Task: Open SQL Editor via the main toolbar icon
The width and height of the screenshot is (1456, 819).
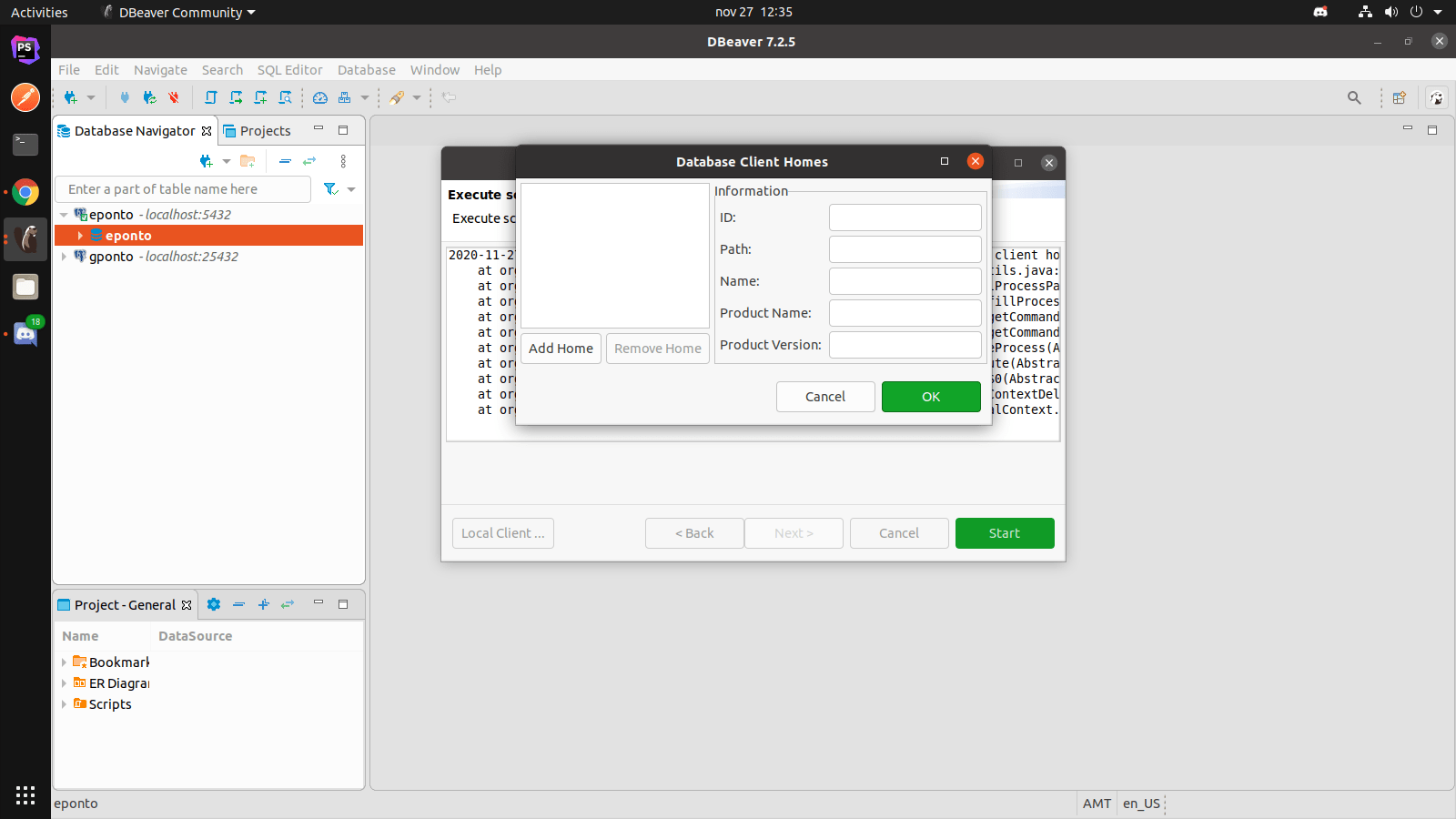Action: 211,97
